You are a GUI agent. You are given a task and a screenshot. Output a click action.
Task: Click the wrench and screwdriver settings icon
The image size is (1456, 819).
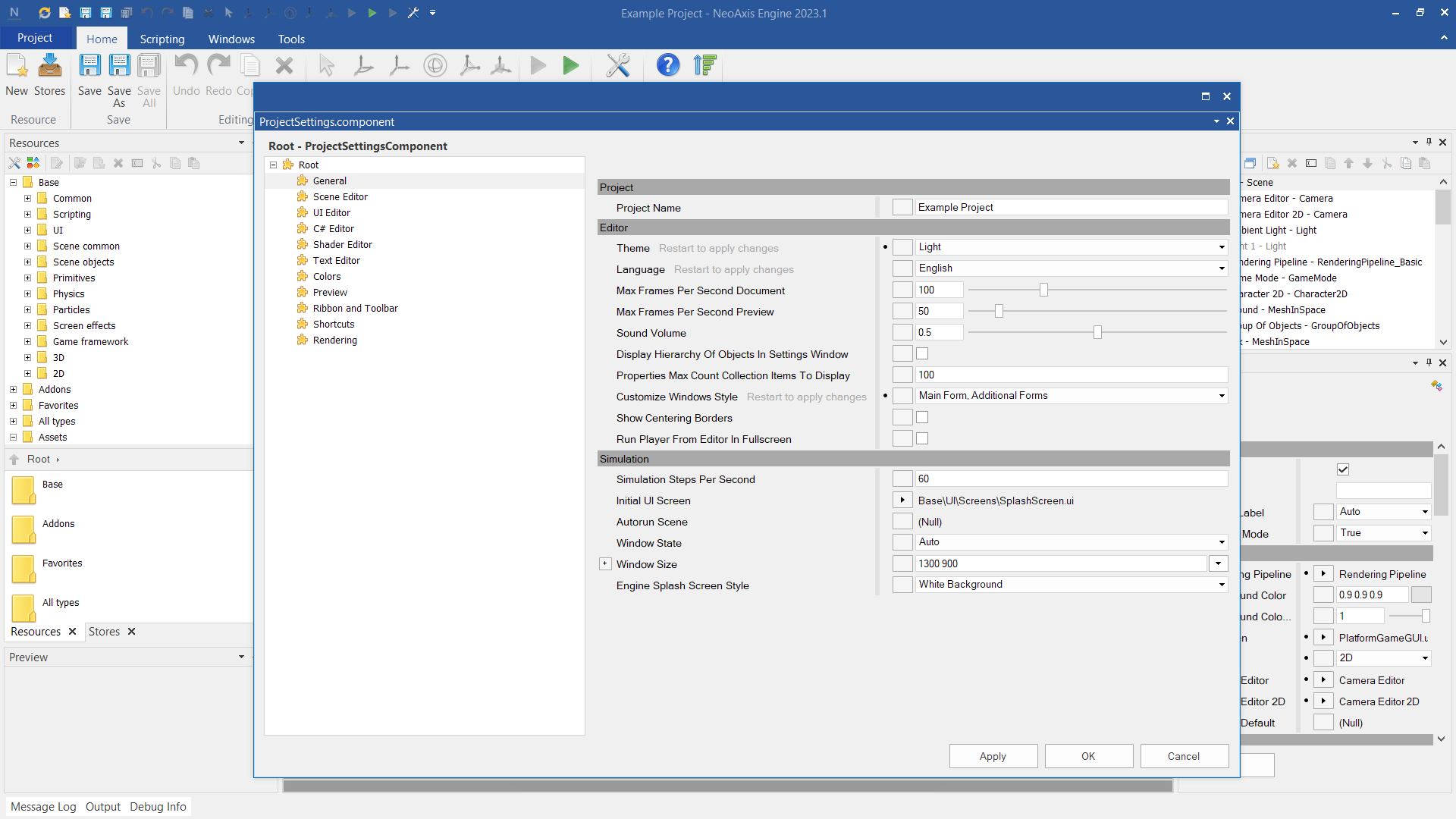click(618, 66)
